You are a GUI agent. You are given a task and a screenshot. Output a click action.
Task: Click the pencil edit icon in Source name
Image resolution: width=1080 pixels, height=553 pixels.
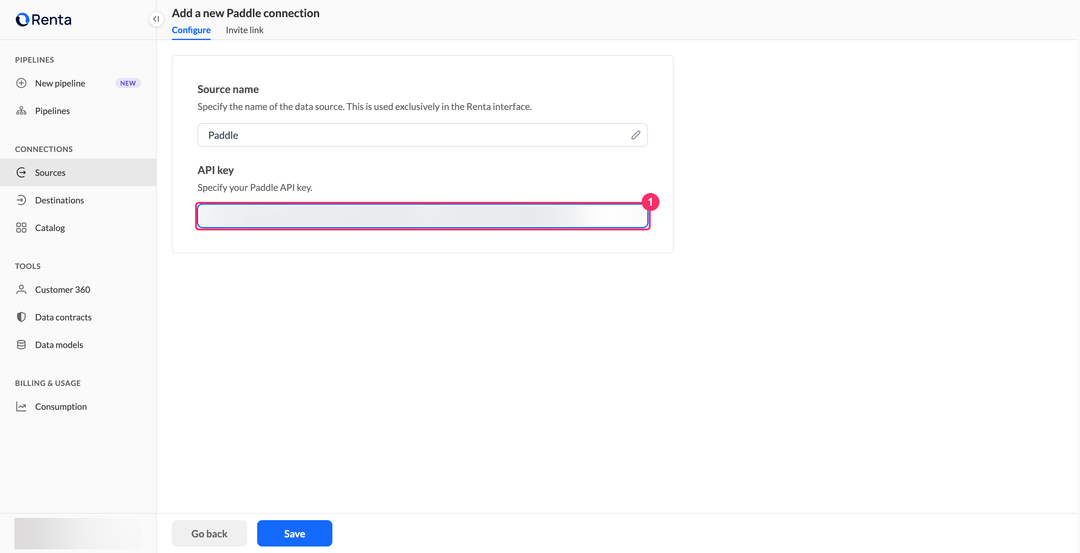click(x=636, y=136)
